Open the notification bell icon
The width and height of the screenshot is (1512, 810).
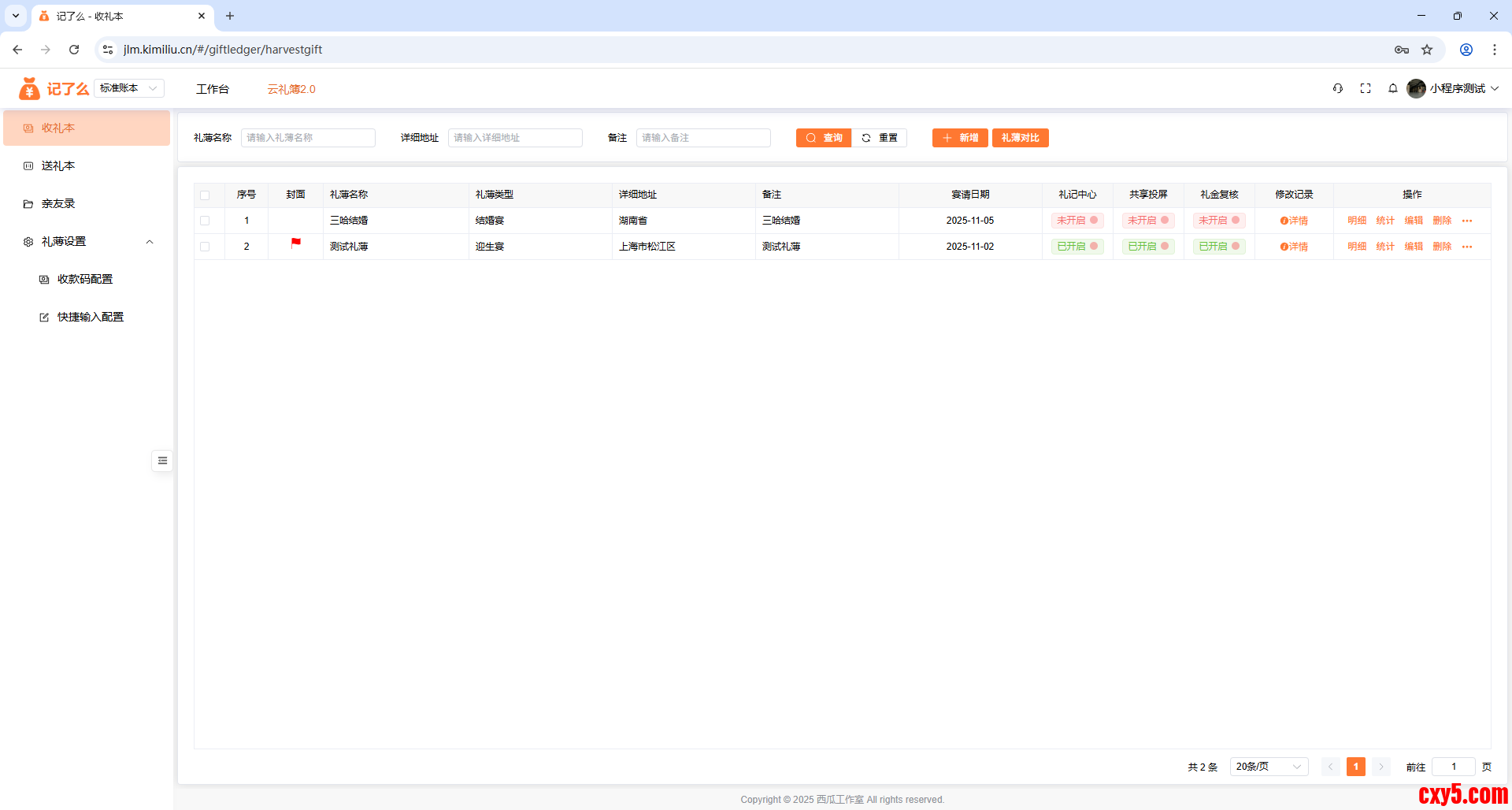(x=1392, y=88)
